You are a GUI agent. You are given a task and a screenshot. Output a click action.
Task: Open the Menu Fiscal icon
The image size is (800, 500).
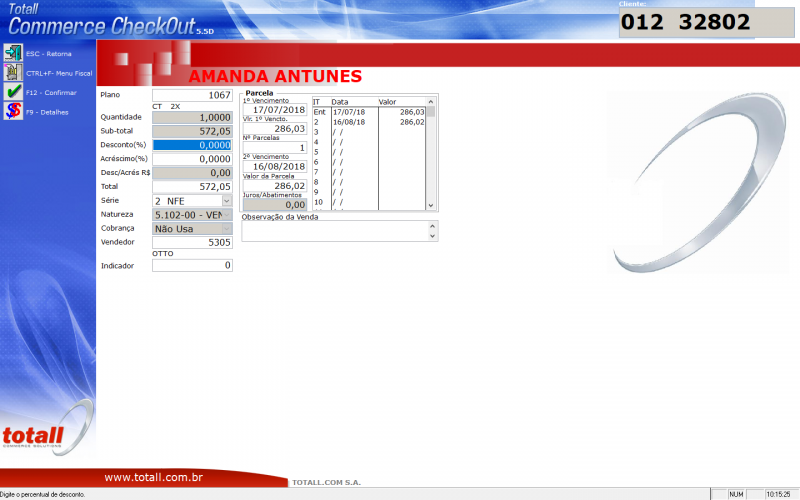13,73
